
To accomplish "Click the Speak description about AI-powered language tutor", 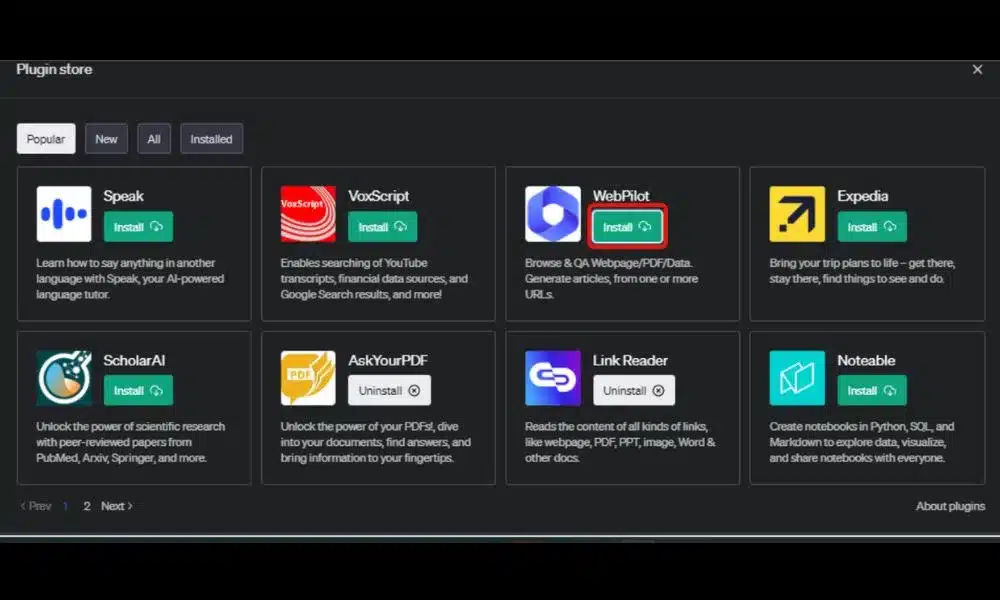I will 130,279.
